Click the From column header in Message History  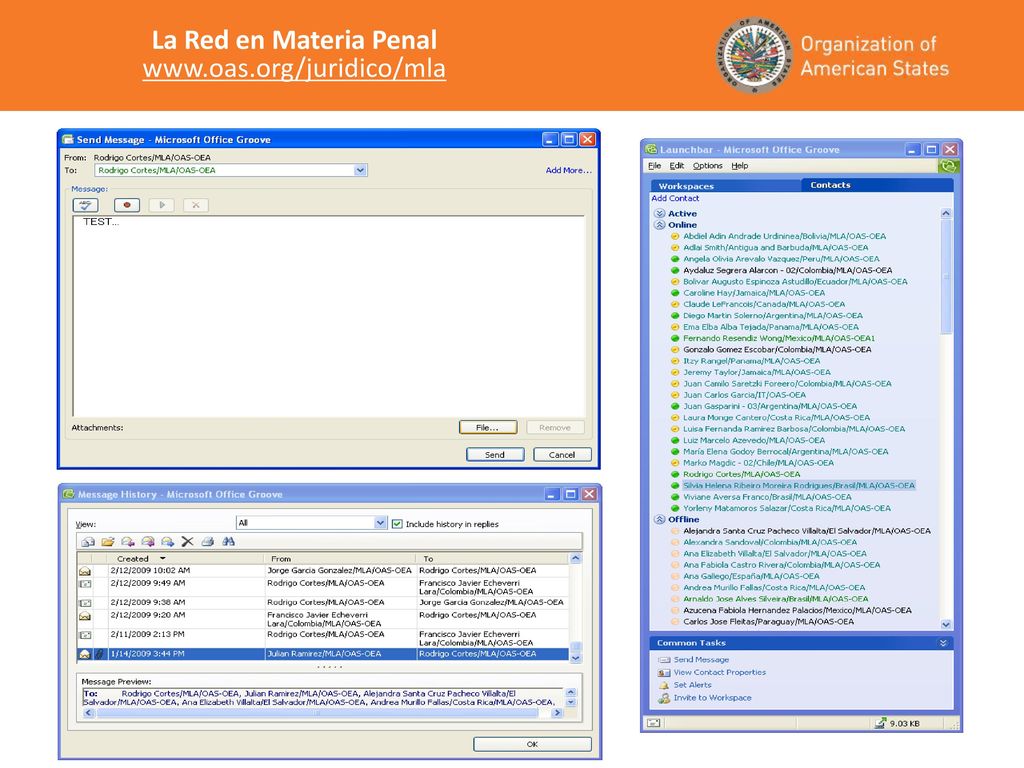point(281,559)
